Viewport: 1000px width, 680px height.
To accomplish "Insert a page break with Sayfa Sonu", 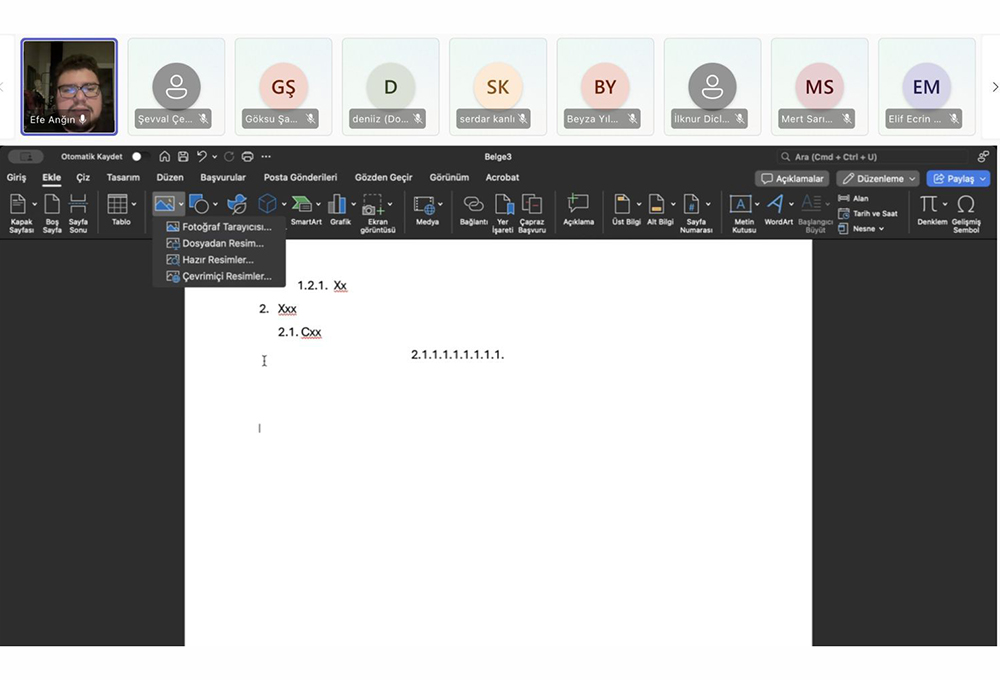I will (x=78, y=213).
